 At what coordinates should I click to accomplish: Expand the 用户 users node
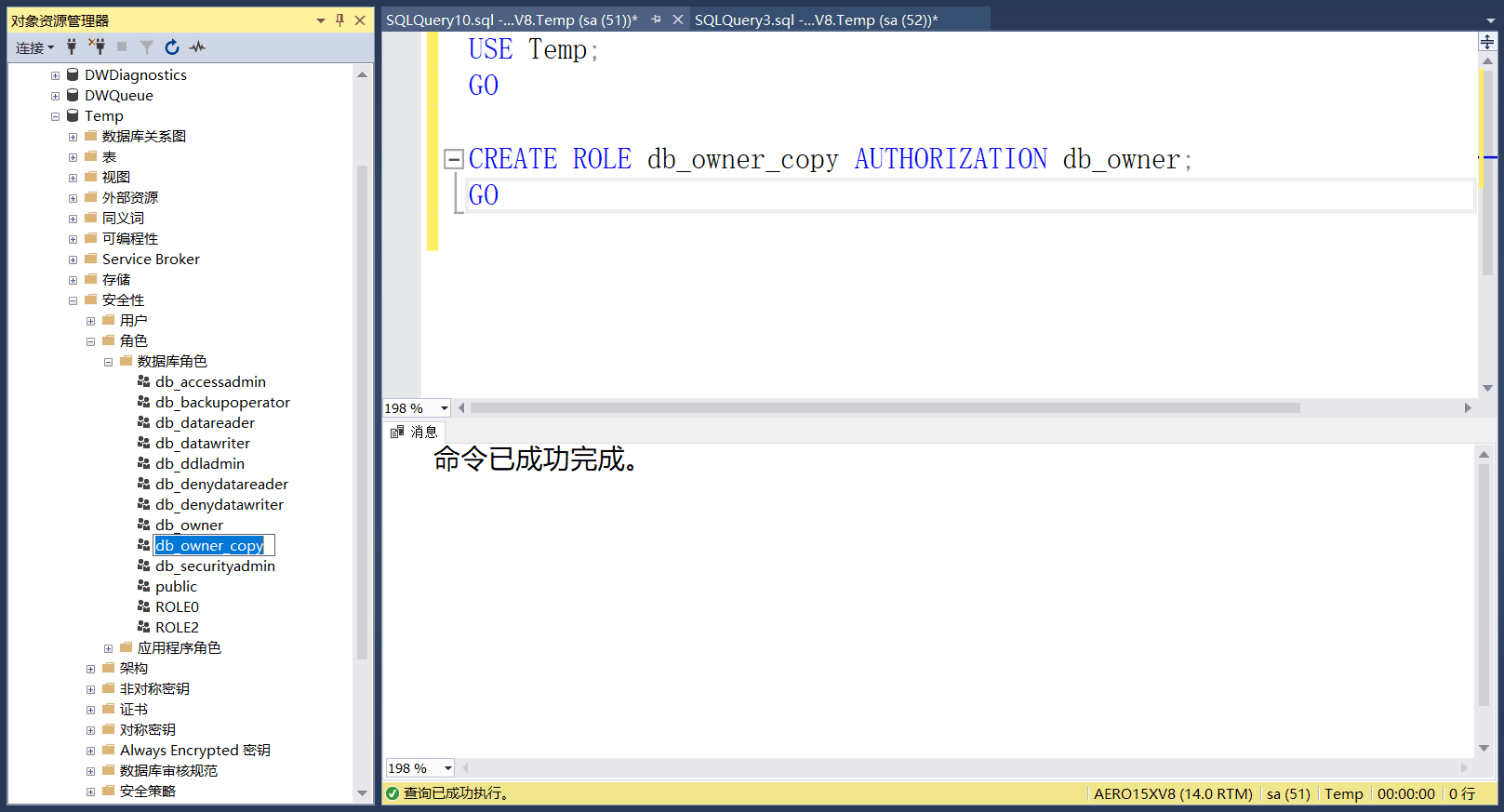tap(90, 321)
